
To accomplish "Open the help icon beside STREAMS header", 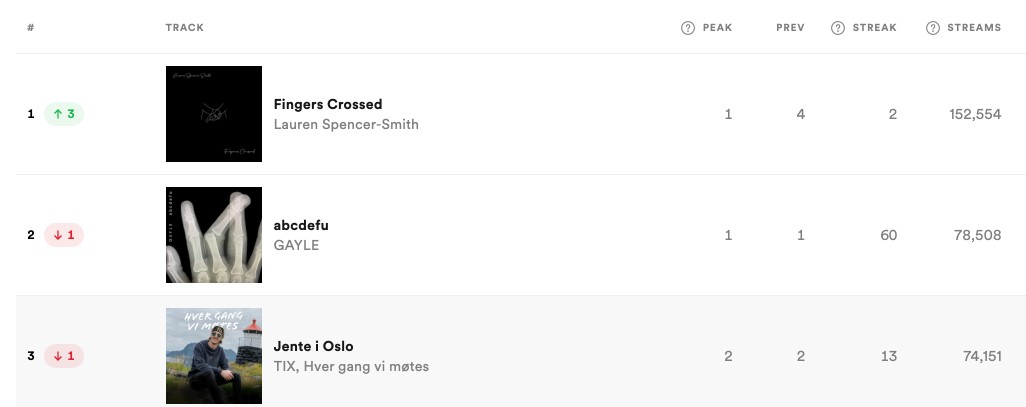I will [933, 28].
